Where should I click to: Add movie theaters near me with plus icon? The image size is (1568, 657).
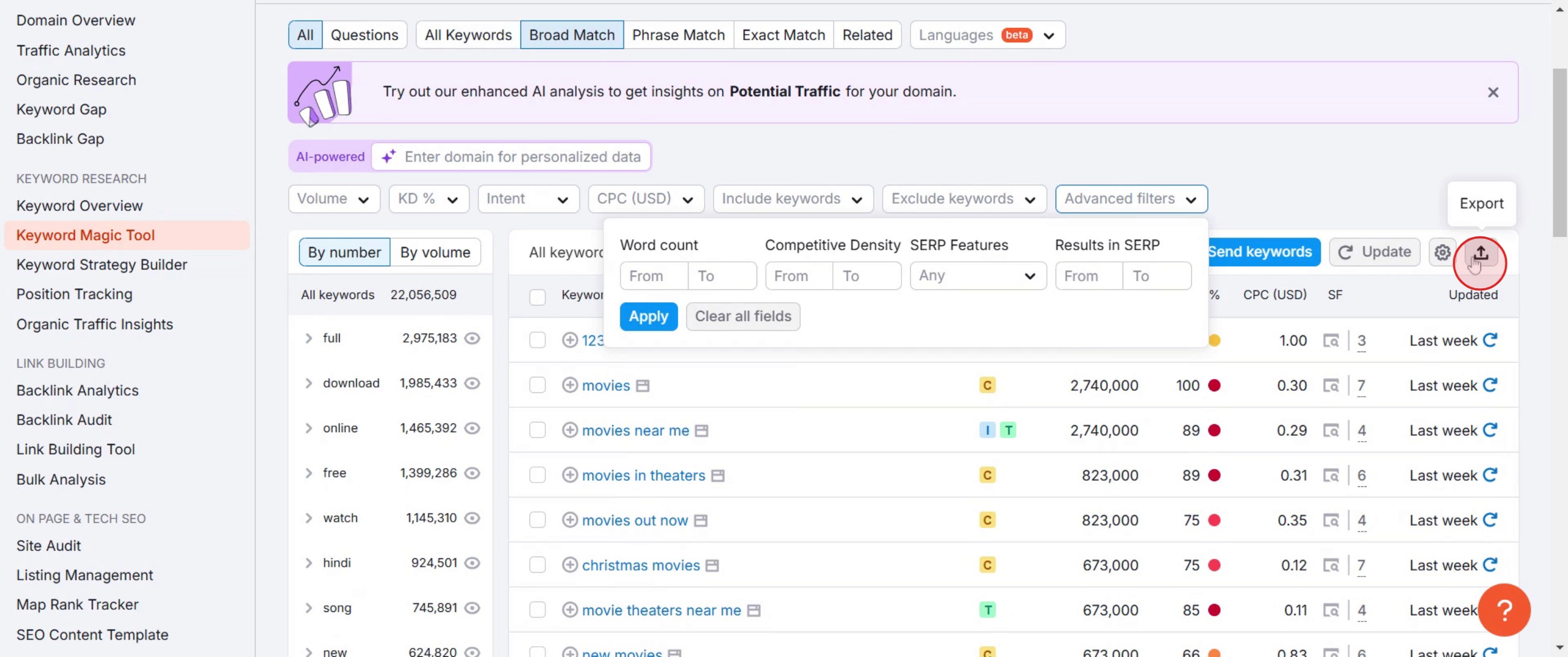point(570,610)
